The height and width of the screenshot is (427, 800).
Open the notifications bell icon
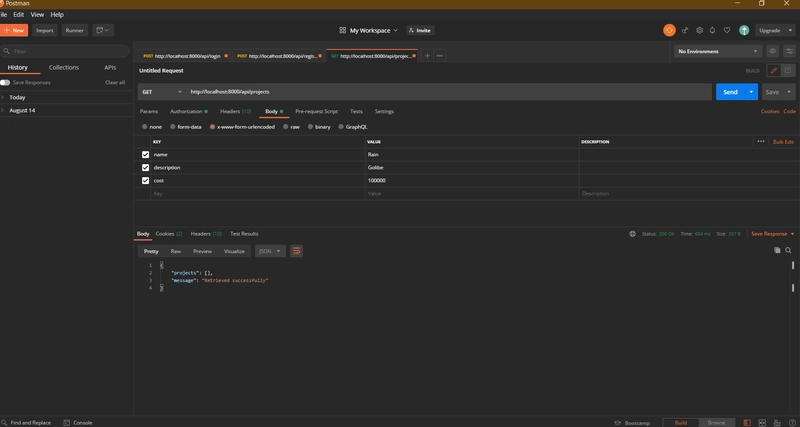tap(712, 31)
